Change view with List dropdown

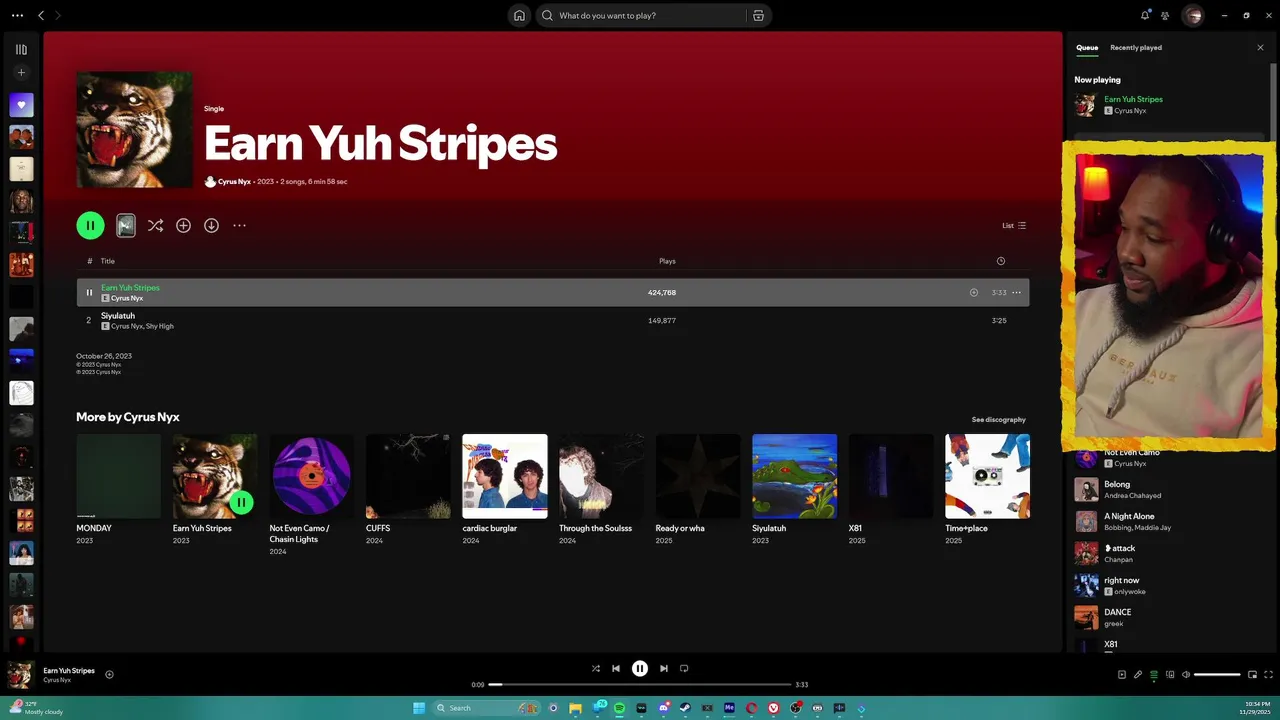click(1014, 225)
